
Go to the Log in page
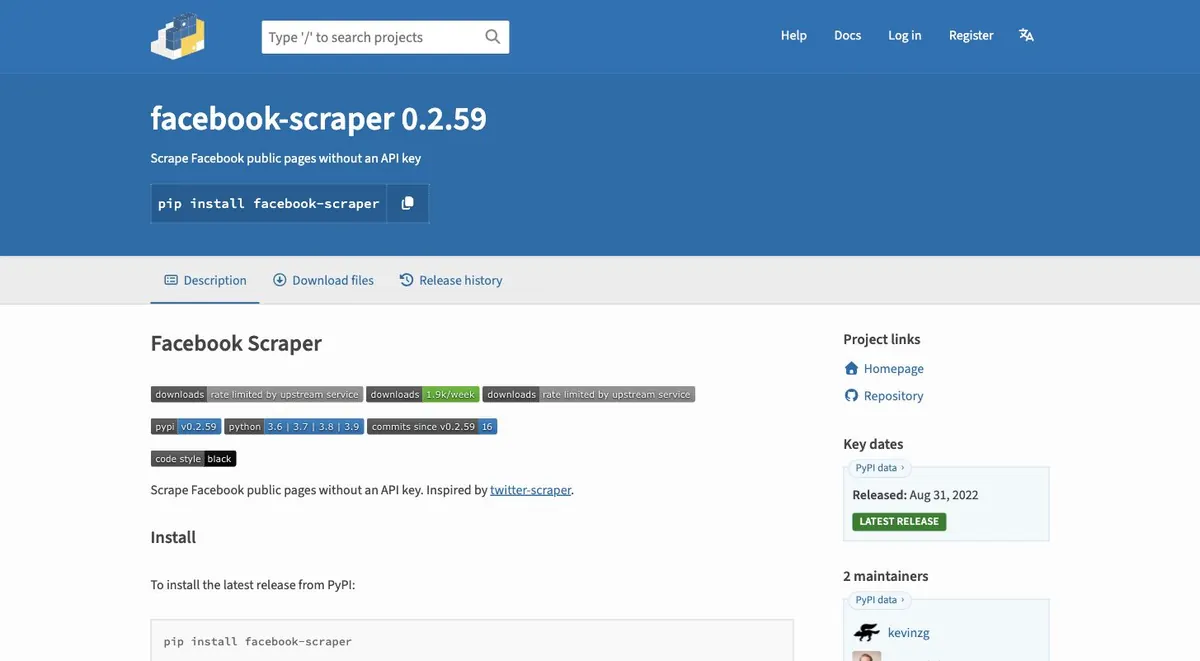coord(905,35)
